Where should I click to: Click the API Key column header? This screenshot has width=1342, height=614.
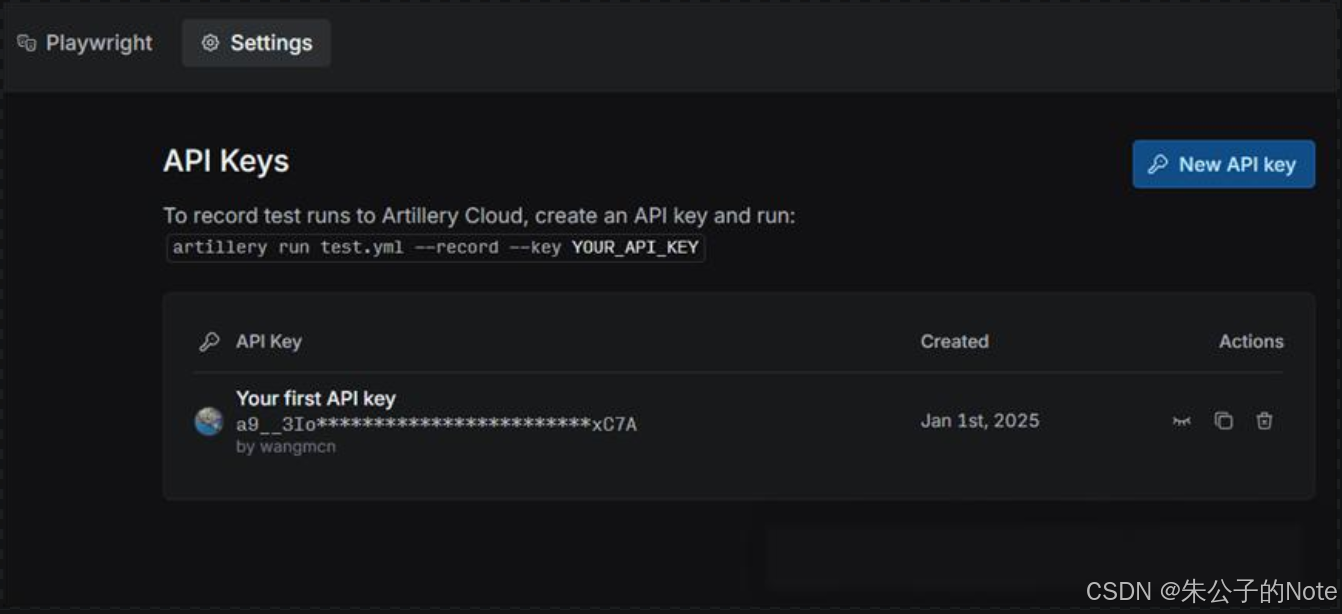coord(269,341)
